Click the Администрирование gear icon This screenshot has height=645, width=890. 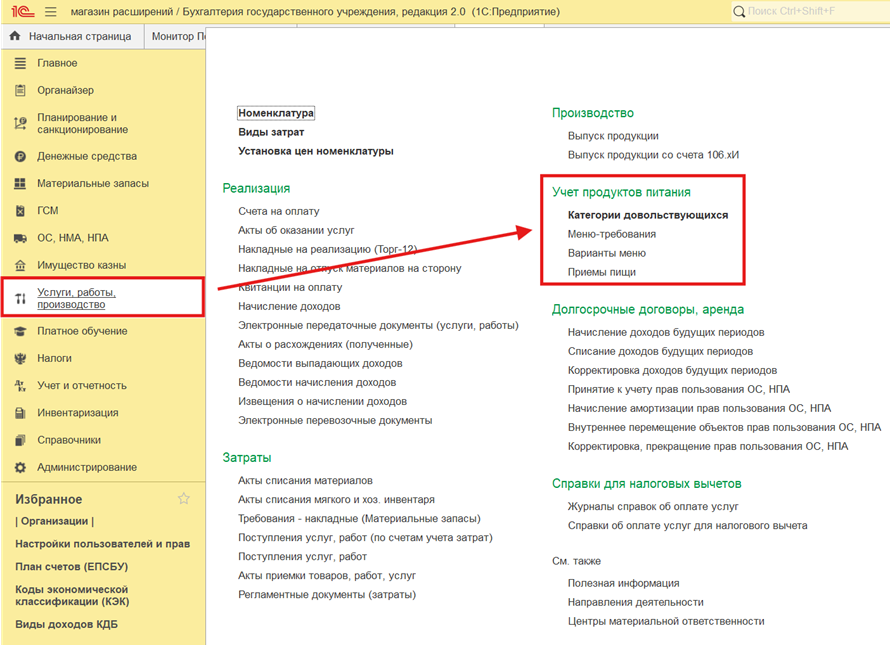coord(20,467)
